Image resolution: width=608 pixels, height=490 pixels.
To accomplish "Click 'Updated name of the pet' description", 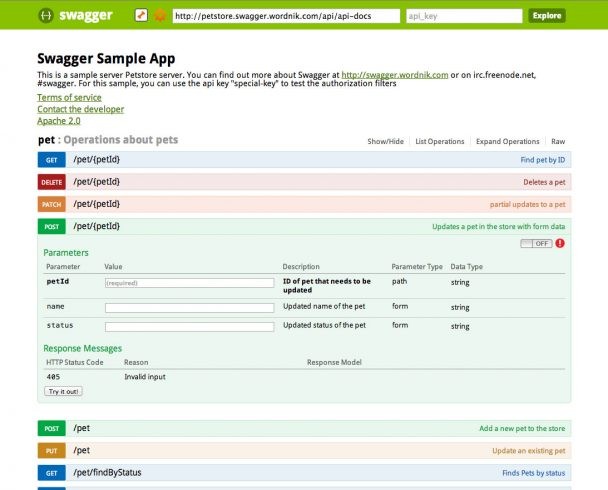I will (324, 306).
